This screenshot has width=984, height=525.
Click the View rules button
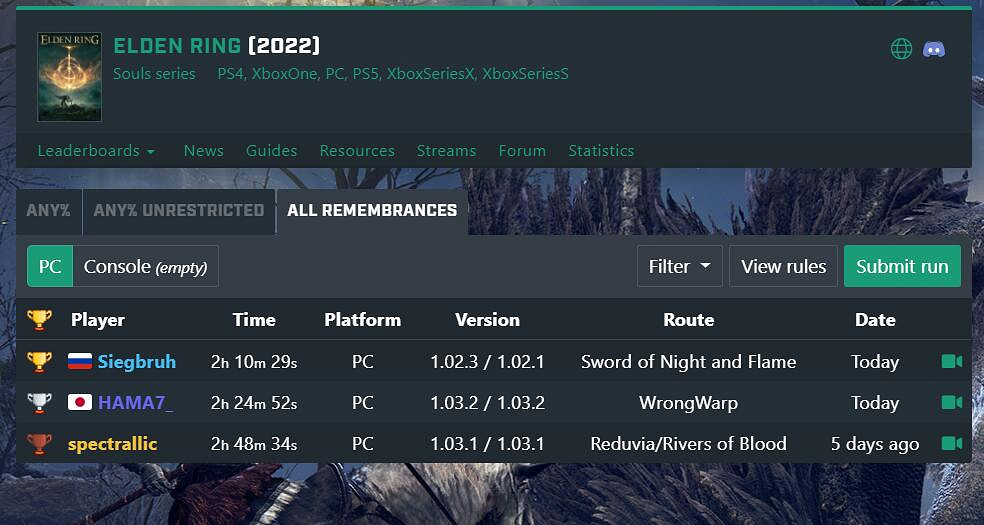(x=783, y=266)
